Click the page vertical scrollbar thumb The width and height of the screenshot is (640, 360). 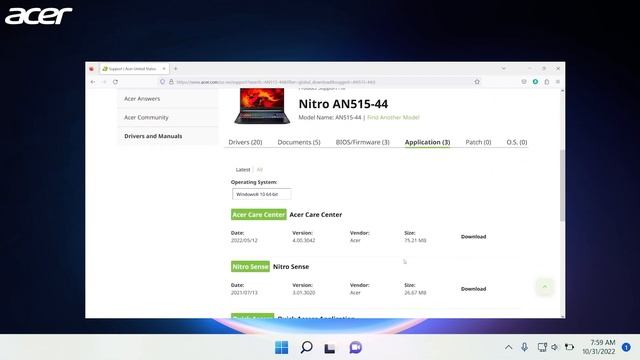(562, 186)
